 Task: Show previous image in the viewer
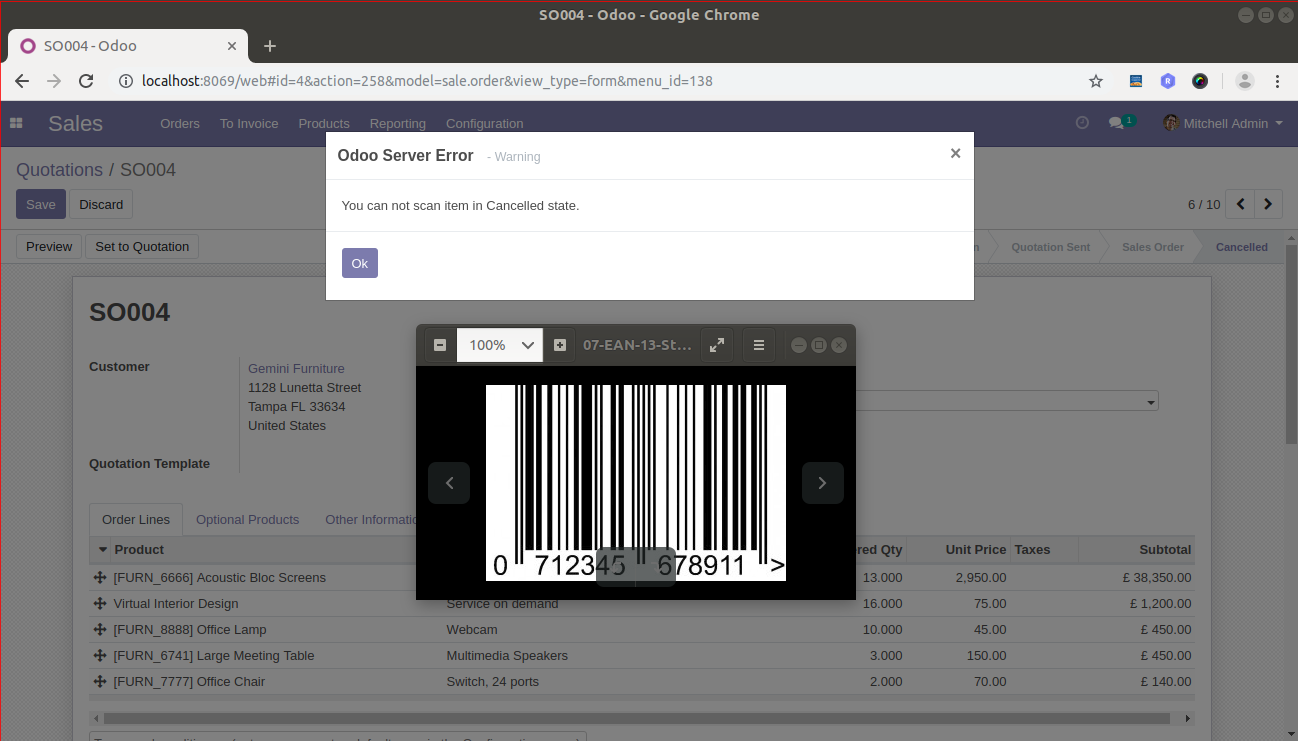tap(449, 483)
